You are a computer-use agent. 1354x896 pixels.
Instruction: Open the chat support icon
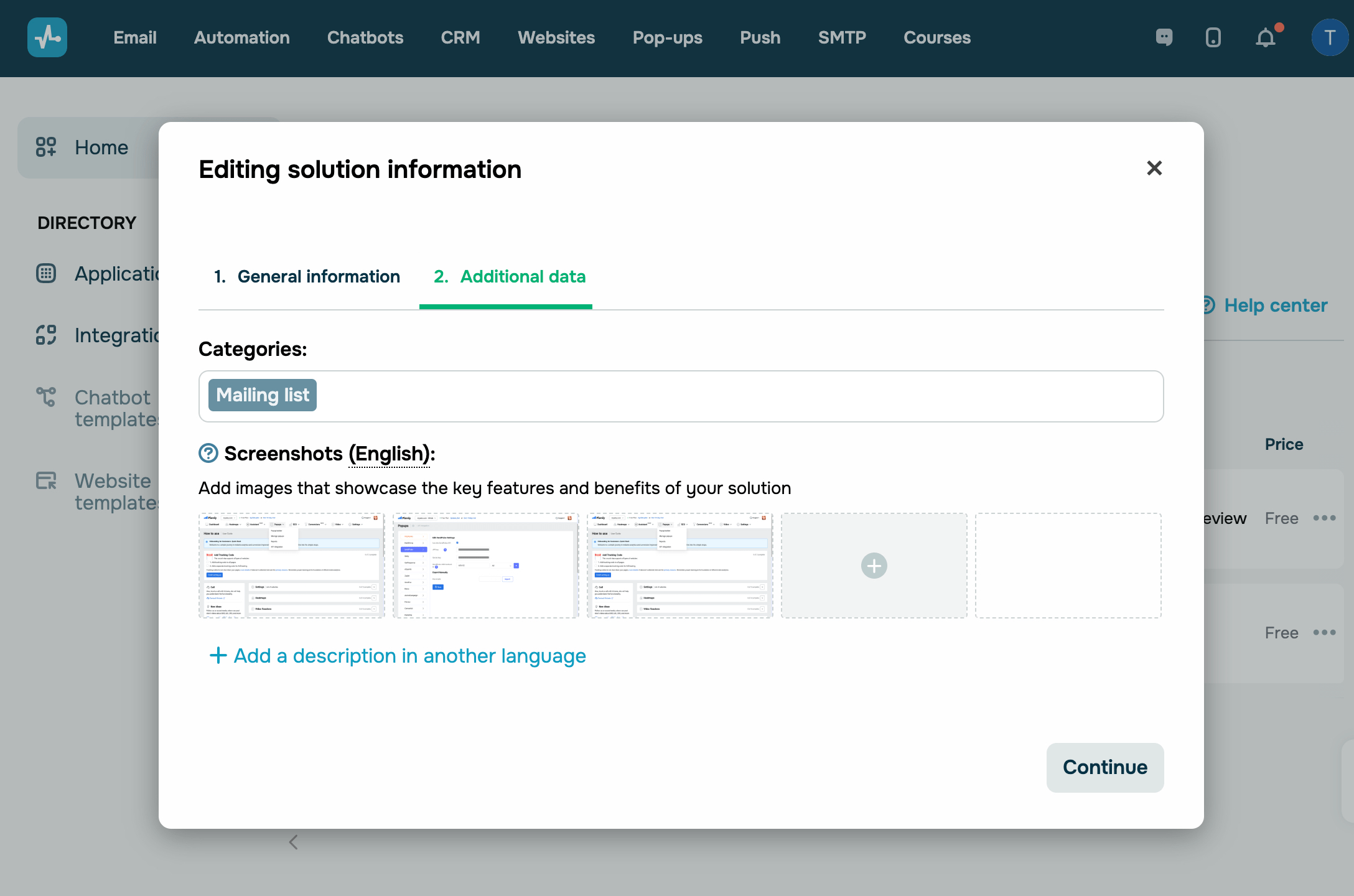[1164, 37]
